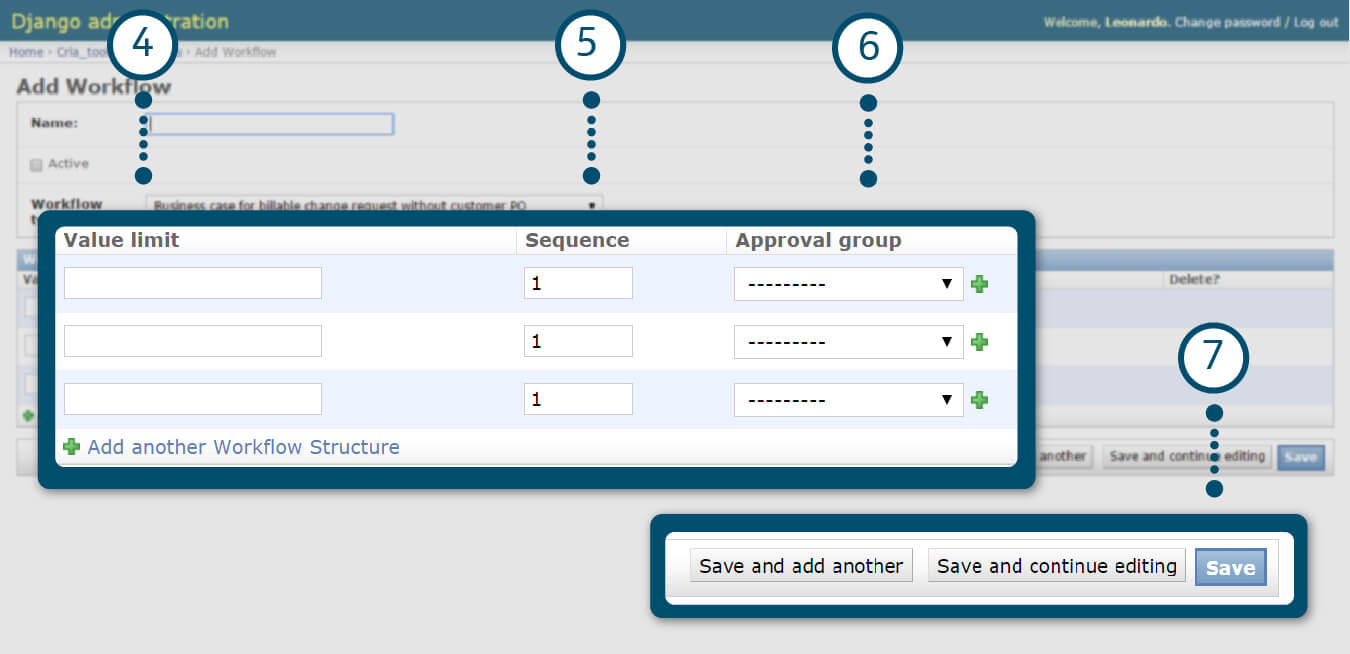
Task: Expand the third row Approval group dropdown
Action: click(848, 400)
